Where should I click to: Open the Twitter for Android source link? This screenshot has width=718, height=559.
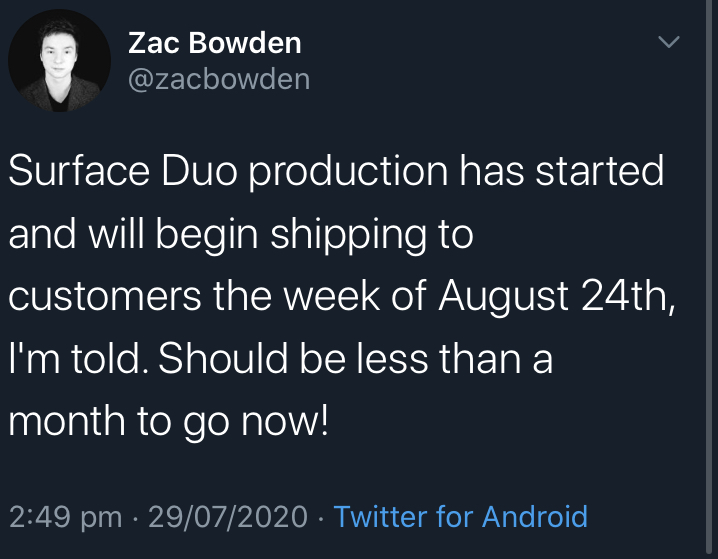[x=460, y=516]
